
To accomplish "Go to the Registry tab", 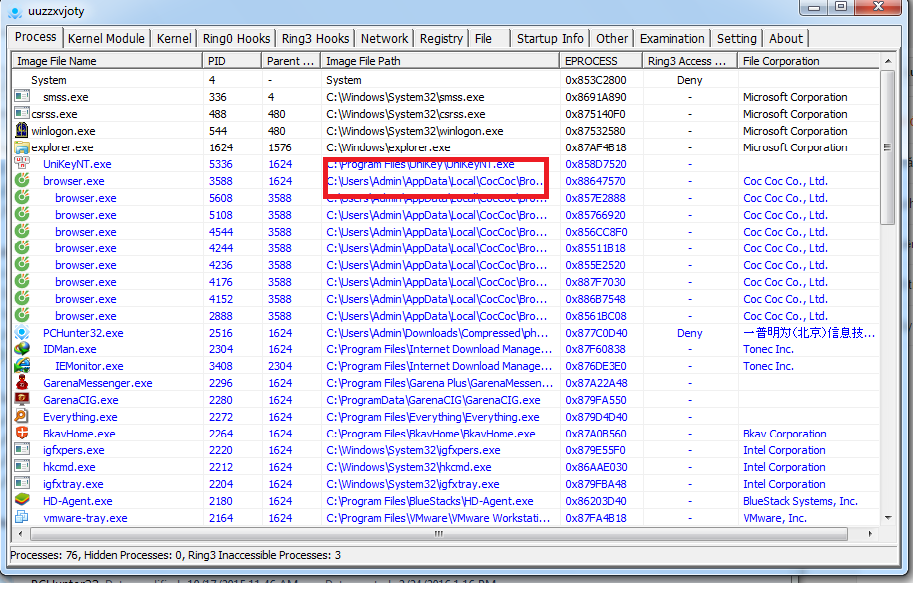I will (441, 39).
